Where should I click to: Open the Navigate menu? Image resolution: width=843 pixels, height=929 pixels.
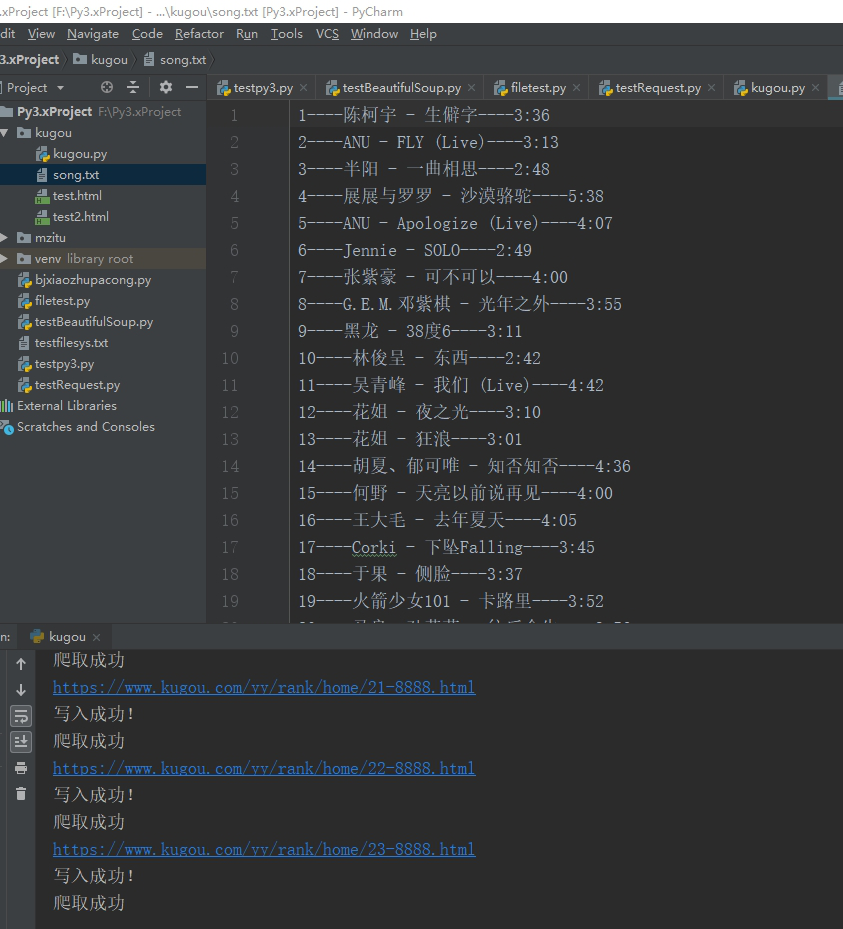[x=93, y=34]
